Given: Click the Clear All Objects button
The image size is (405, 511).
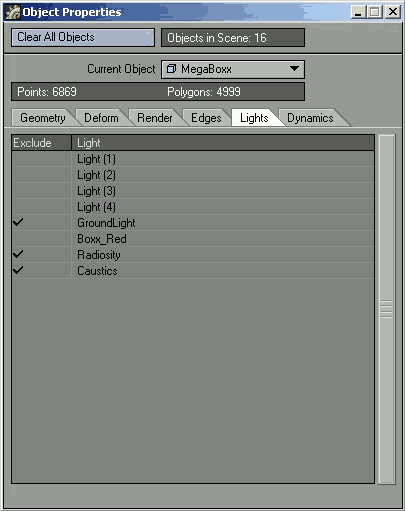Looking at the screenshot, I should [83, 37].
